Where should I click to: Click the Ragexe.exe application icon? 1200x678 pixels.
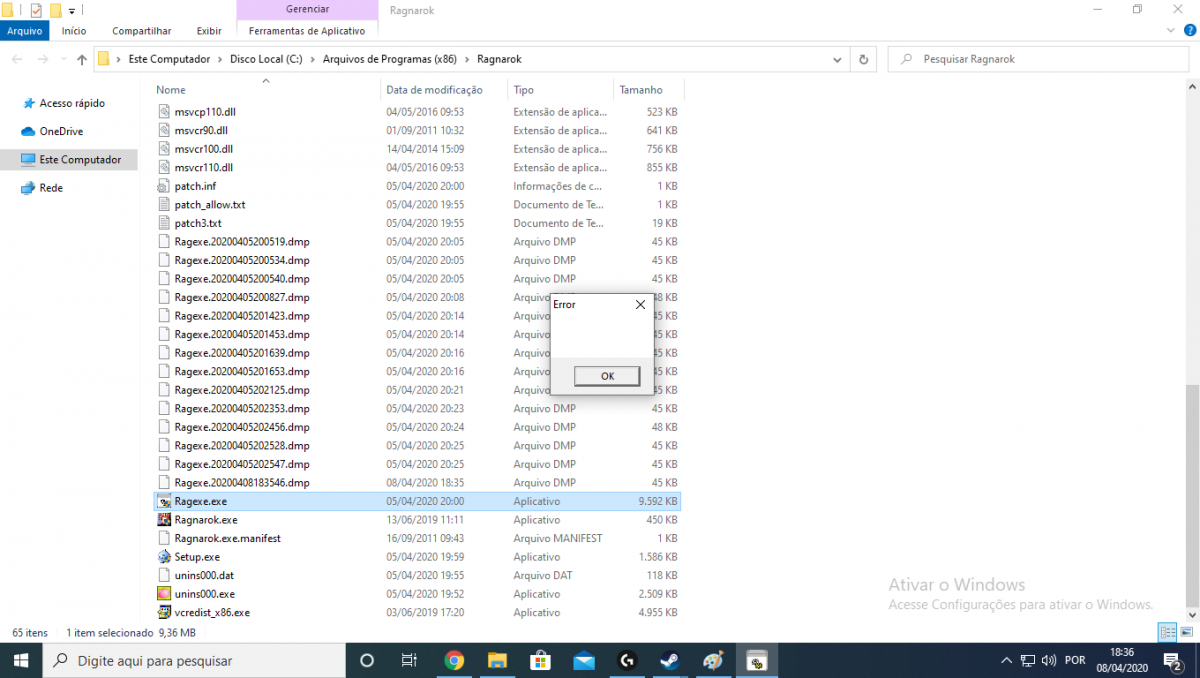pyautogui.click(x=165, y=501)
